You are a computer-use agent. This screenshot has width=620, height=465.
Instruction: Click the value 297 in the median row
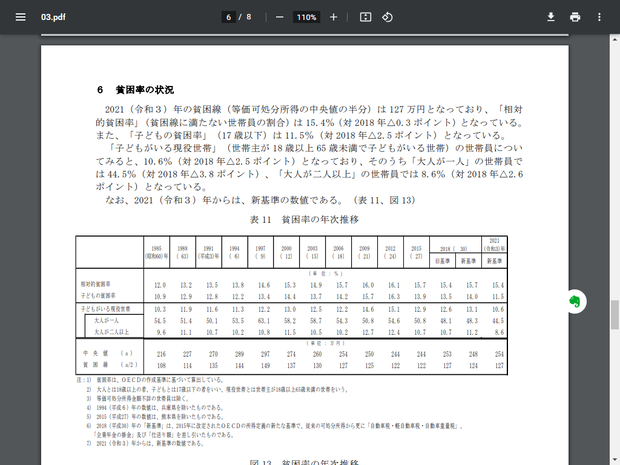point(265,354)
